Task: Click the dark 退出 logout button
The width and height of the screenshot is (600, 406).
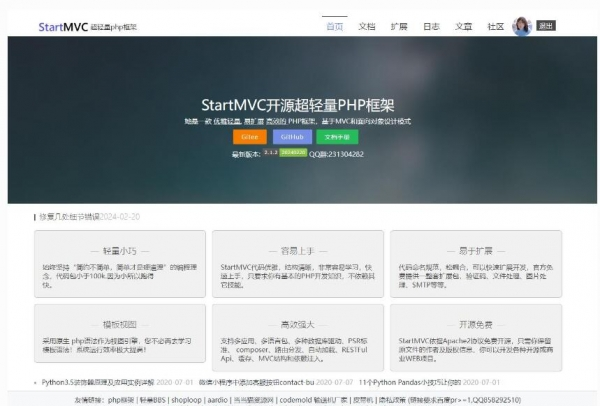Action: click(x=546, y=26)
